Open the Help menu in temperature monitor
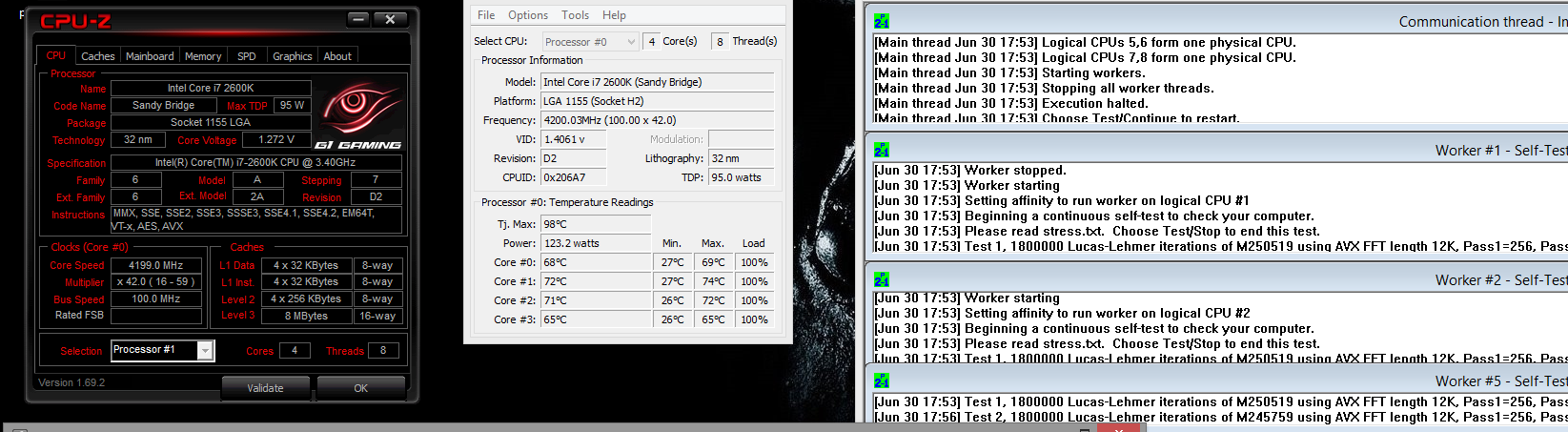The height and width of the screenshot is (432, 1568). tap(615, 15)
